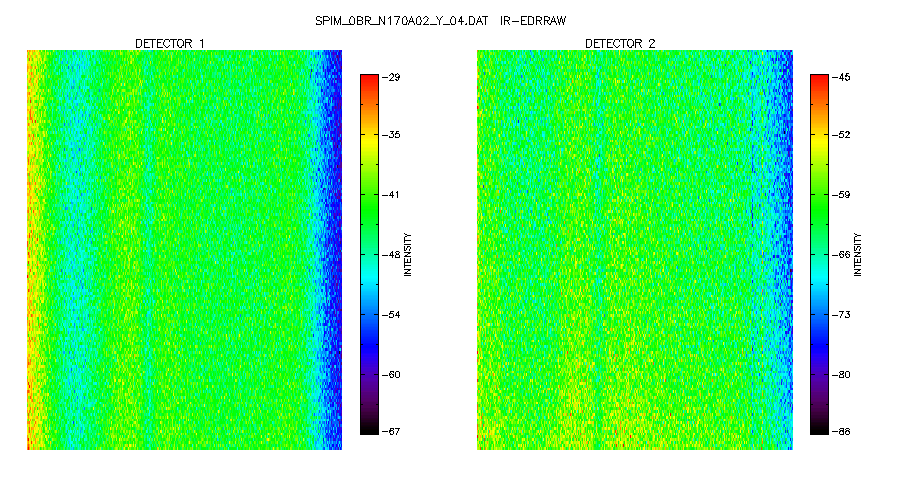Click the IR-EDRRAW label in the title
The height and width of the screenshot is (500, 900).
533,21
